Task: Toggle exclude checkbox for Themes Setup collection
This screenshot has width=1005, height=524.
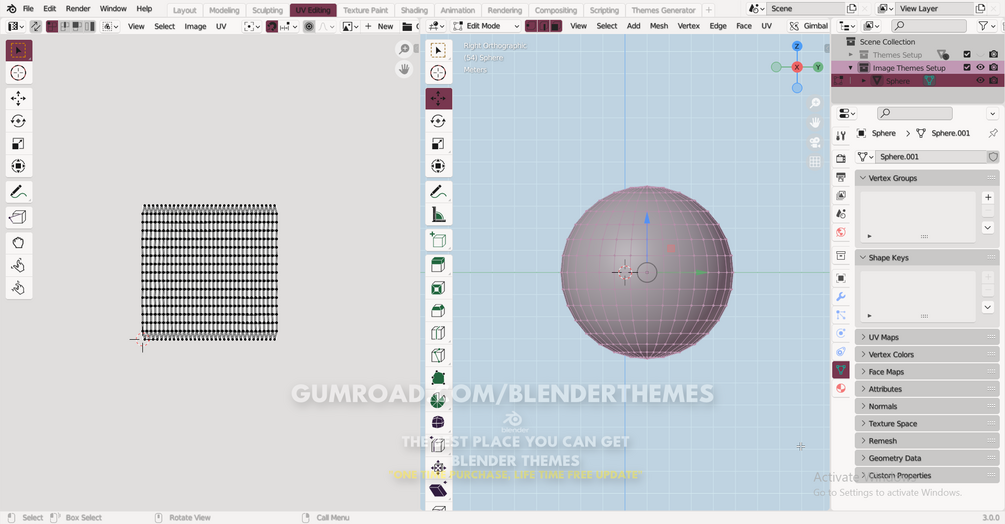Action: click(x=967, y=54)
